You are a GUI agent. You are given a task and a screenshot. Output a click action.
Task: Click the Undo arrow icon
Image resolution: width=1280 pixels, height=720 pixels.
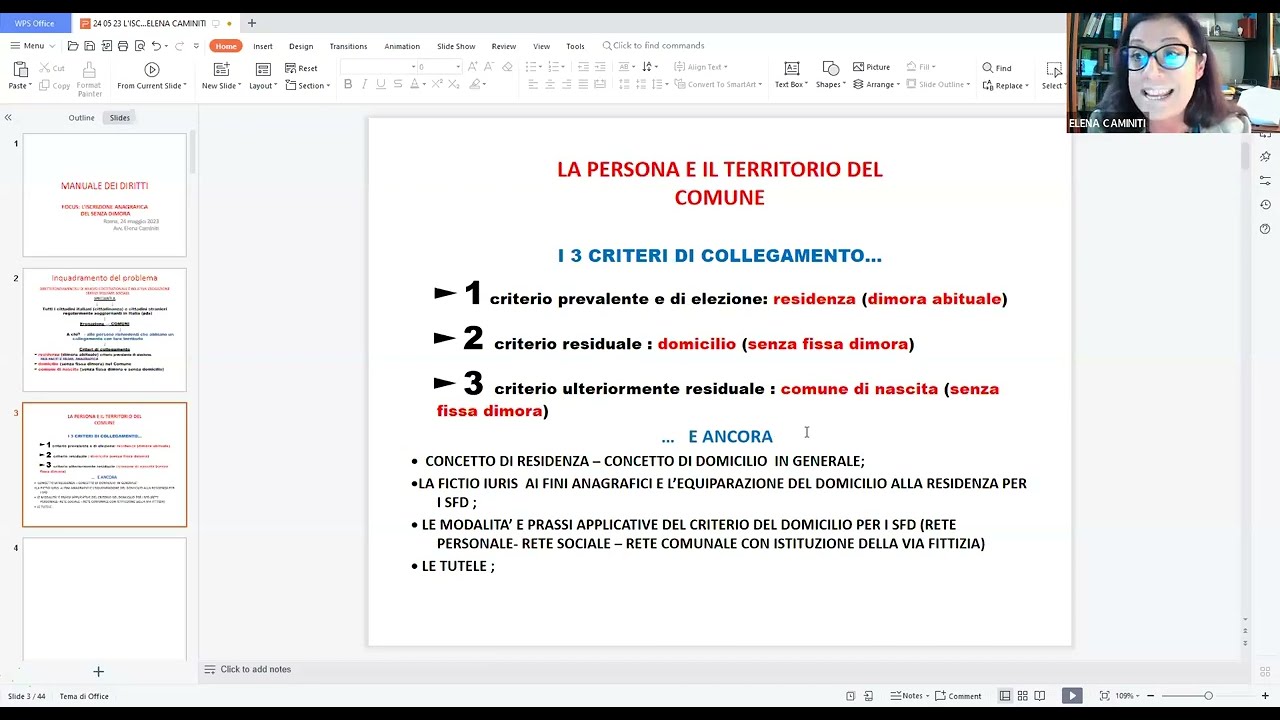156,46
